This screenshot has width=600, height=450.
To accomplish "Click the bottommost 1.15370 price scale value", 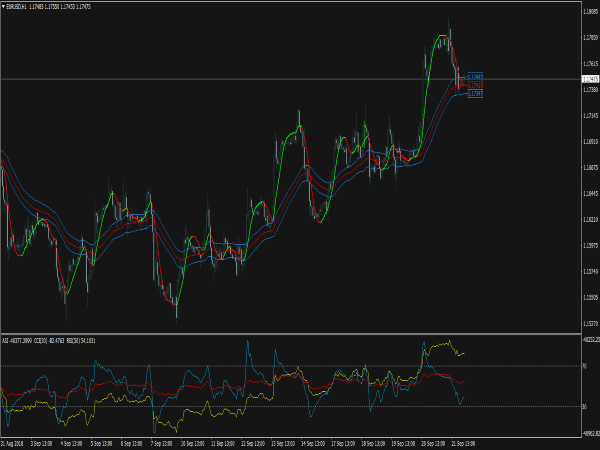I will [x=590, y=324].
